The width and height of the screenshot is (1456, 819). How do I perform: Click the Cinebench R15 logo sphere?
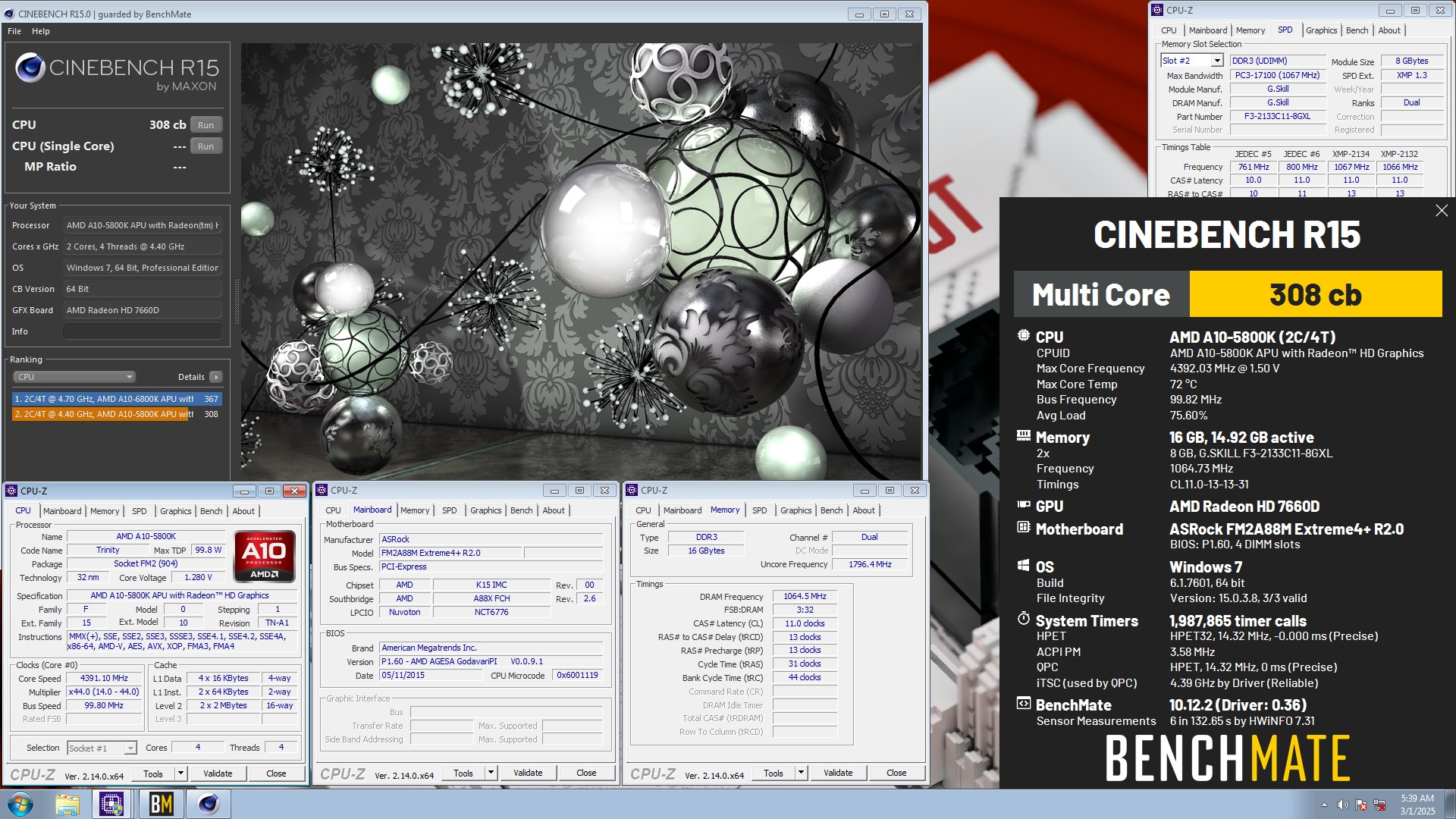30,68
